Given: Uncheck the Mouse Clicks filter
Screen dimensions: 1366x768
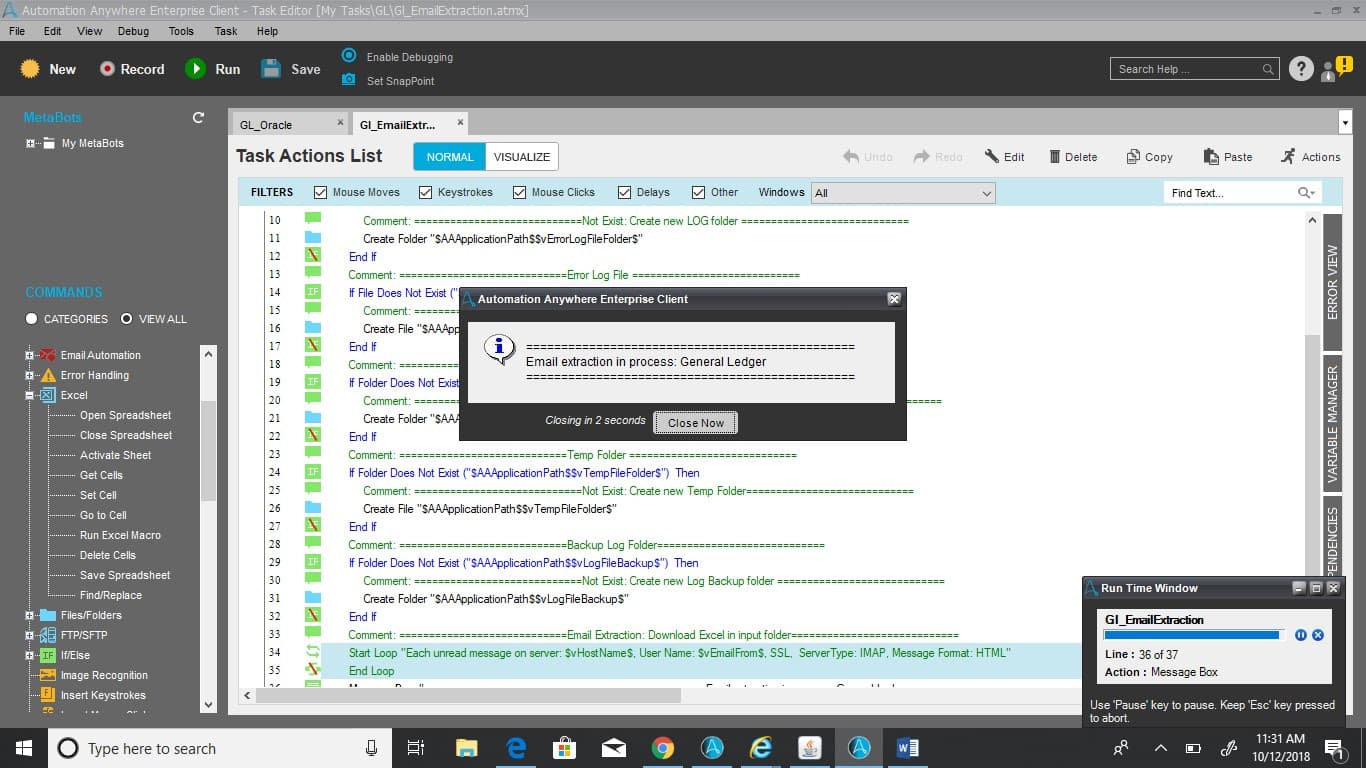Looking at the screenshot, I should 519,192.
